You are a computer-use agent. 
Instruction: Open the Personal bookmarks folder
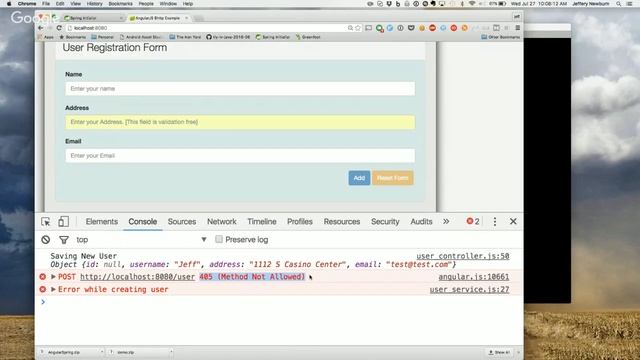click(x=102, y=37)
